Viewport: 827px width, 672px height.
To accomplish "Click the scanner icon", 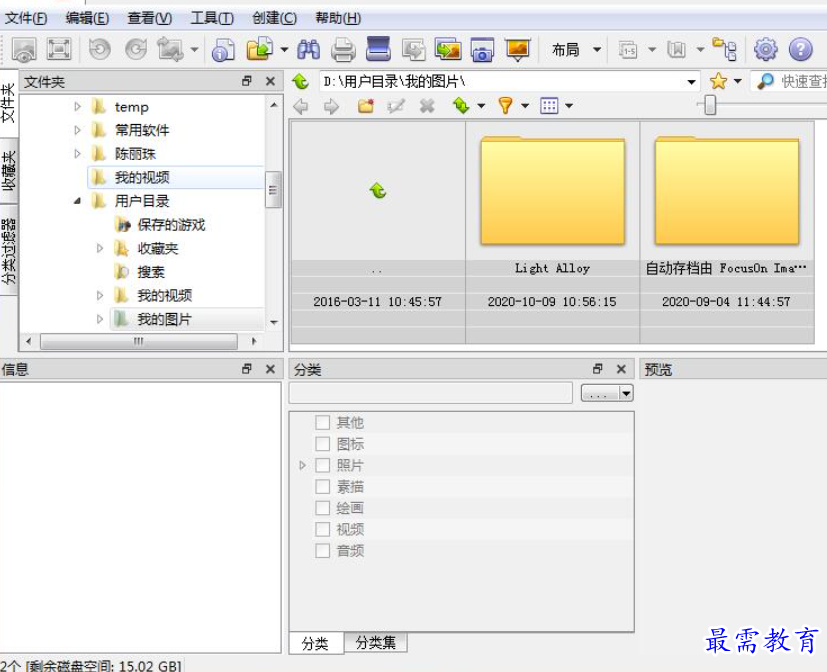I will (x=378, y=49).
